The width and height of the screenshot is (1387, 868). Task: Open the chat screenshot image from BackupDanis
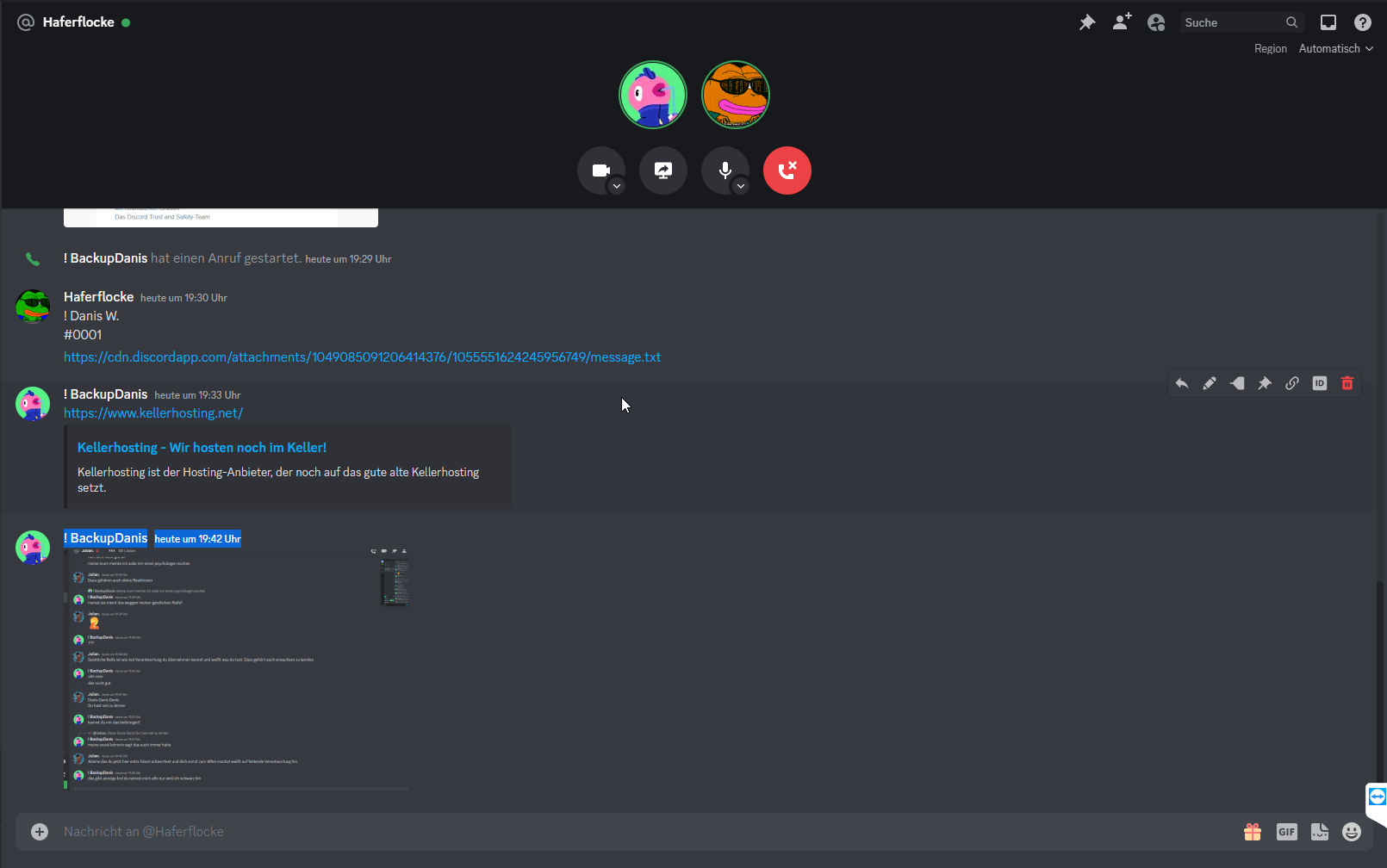click(x=237, y=667)
